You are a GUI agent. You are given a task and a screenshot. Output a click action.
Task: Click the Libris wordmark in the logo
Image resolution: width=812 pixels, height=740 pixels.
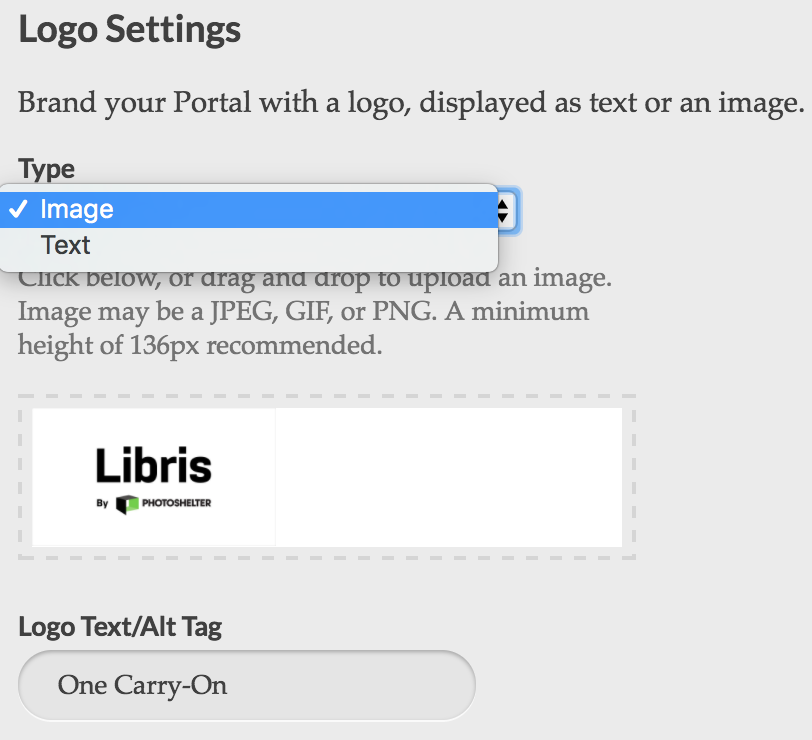pyautogui.click(x=154, y=466)
